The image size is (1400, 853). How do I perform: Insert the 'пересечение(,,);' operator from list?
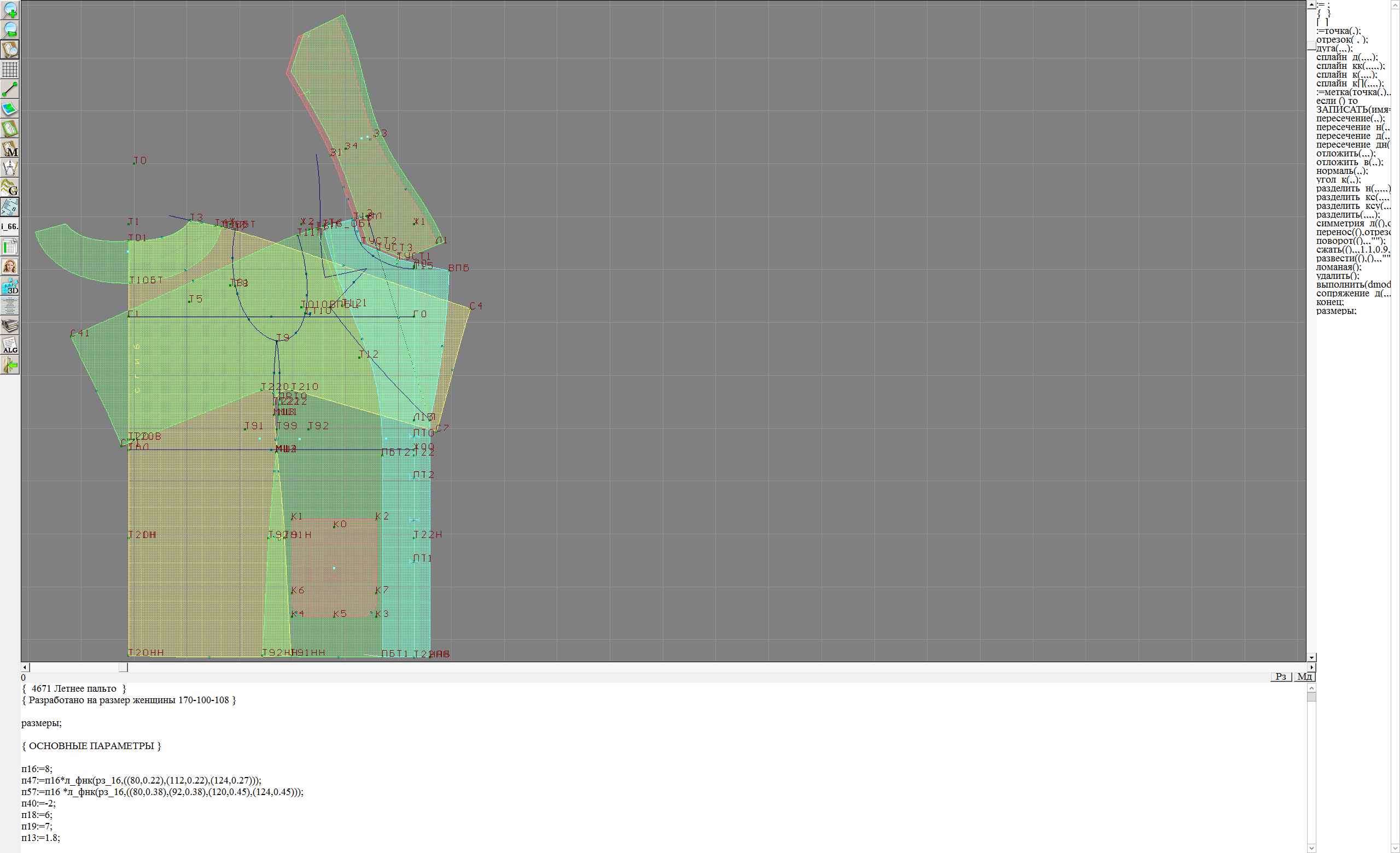point(1350,118)
